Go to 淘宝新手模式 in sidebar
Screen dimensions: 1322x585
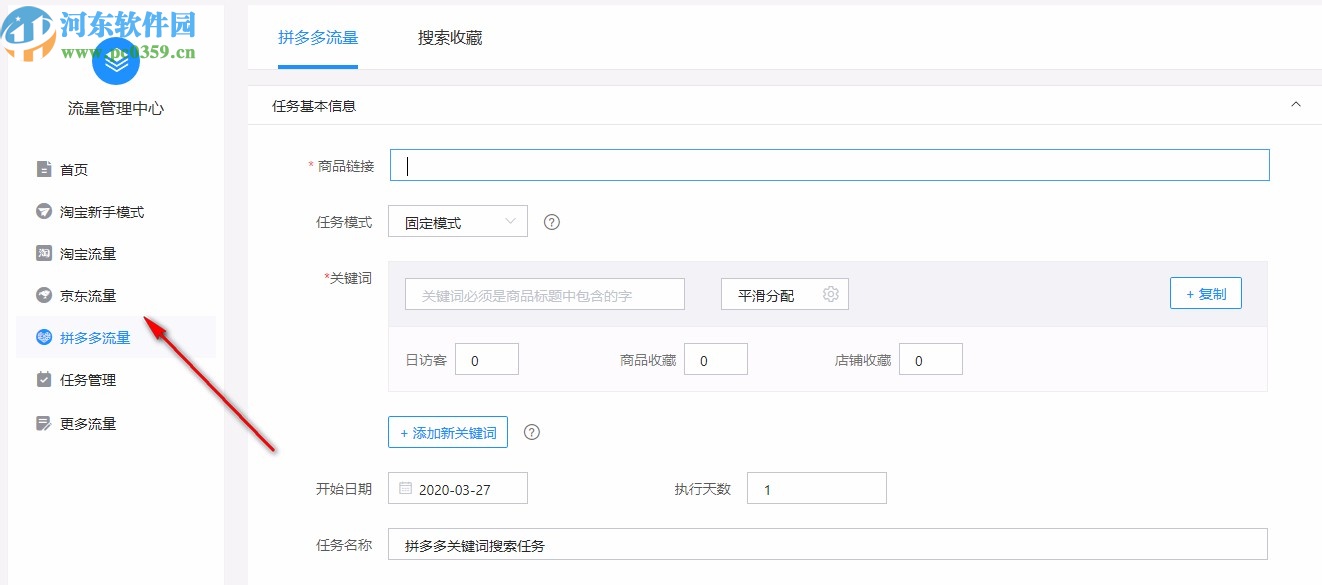coord(116,211)
